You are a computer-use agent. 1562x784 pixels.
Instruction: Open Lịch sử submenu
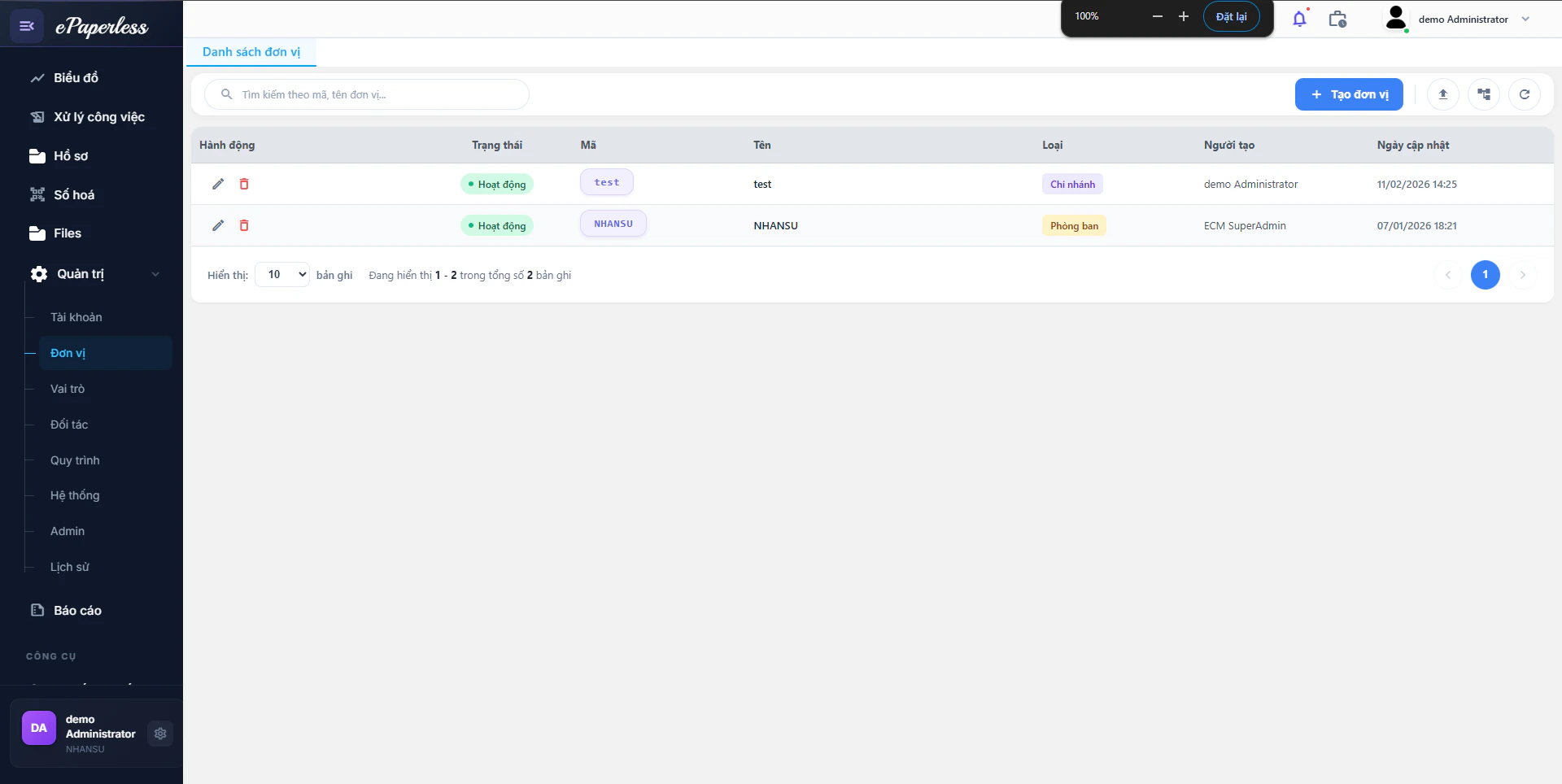tap(70, 567)
